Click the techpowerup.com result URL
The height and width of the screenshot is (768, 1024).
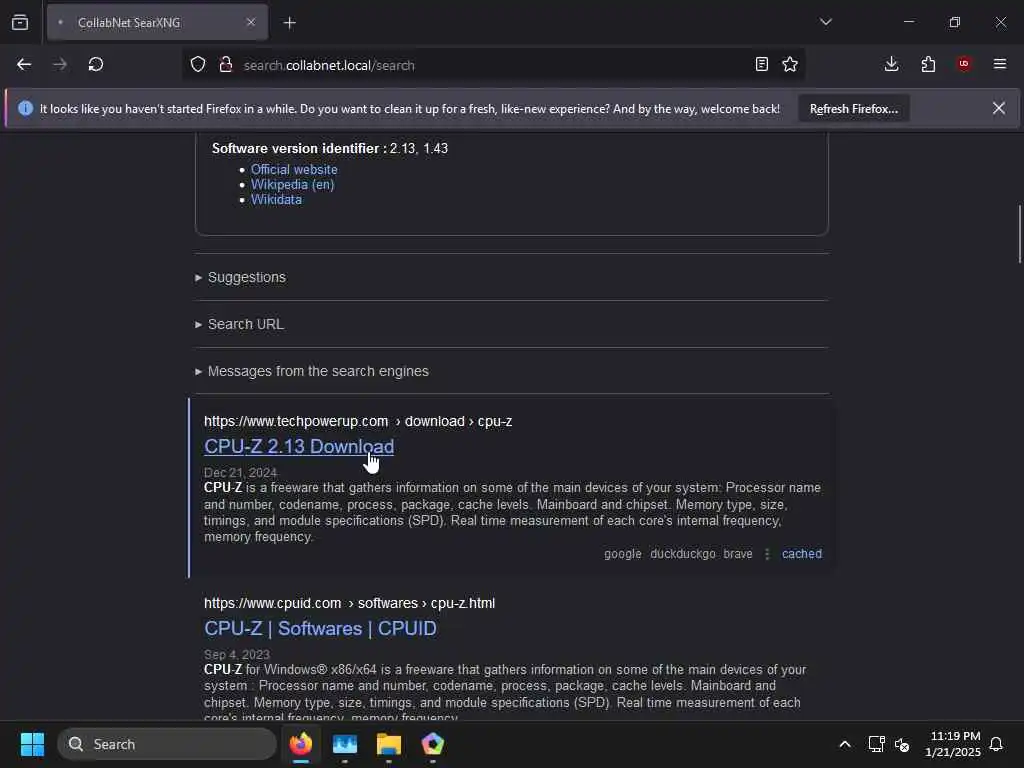pos(358,422)
